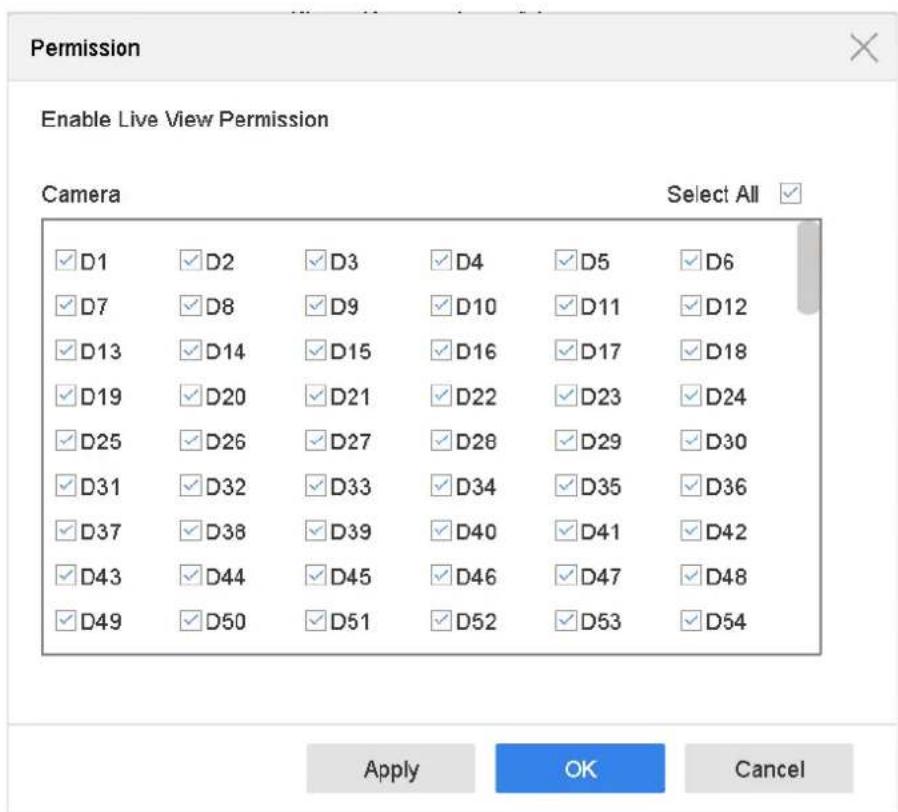Uncheck camera D9
This screenshot has width=898, height=812.
point(316,306)
